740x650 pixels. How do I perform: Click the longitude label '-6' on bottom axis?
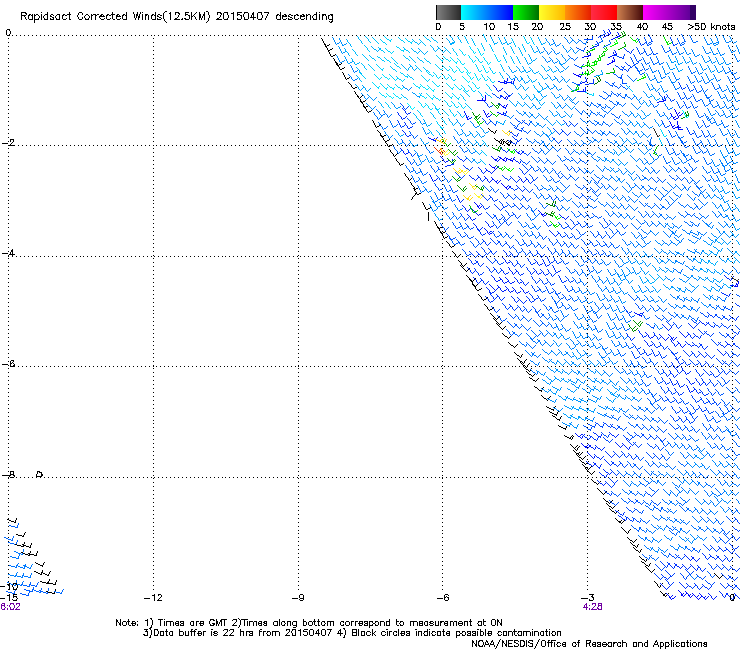[442, 598]
